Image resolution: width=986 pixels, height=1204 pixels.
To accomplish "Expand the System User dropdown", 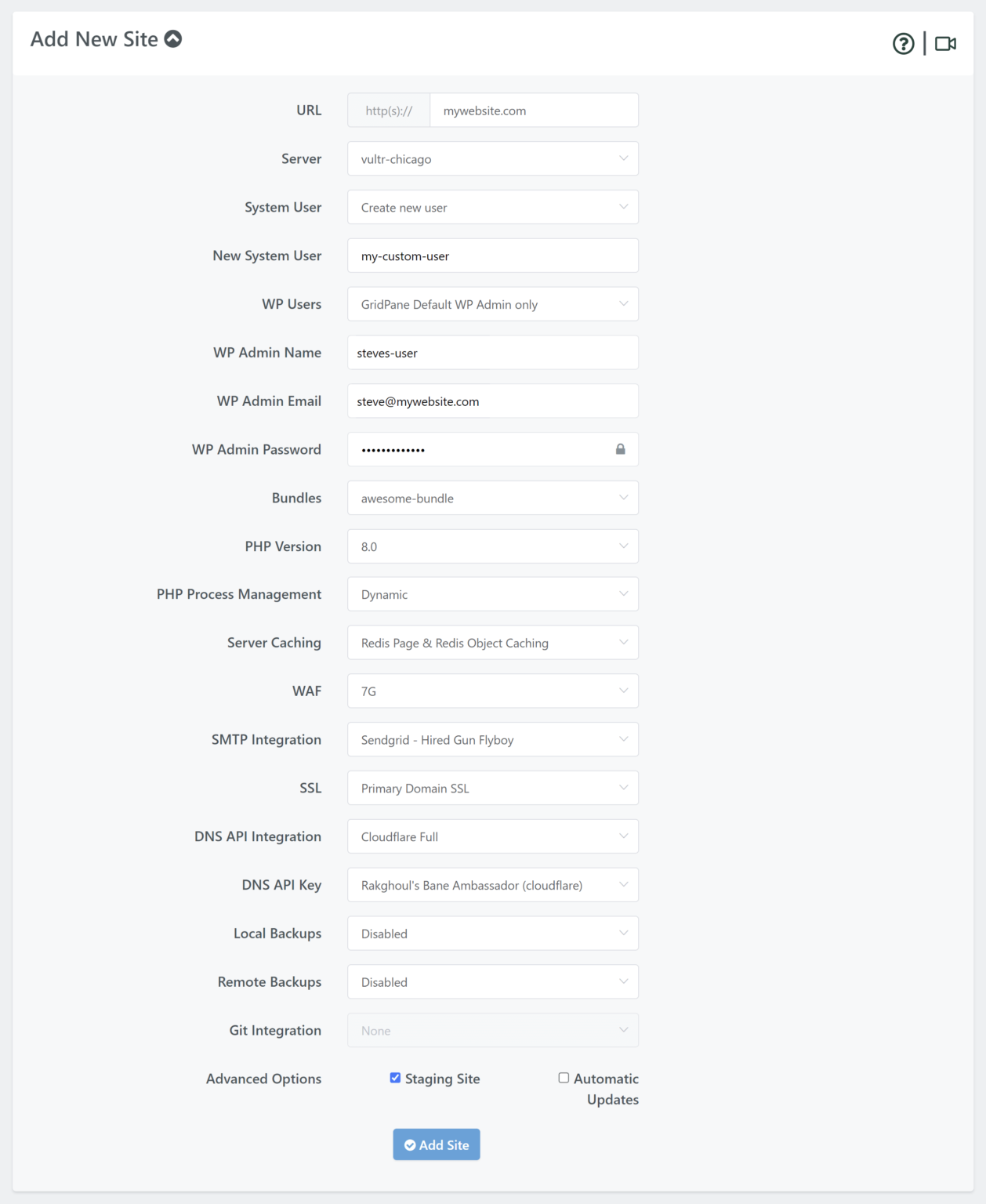I will (x=492, y=207).
